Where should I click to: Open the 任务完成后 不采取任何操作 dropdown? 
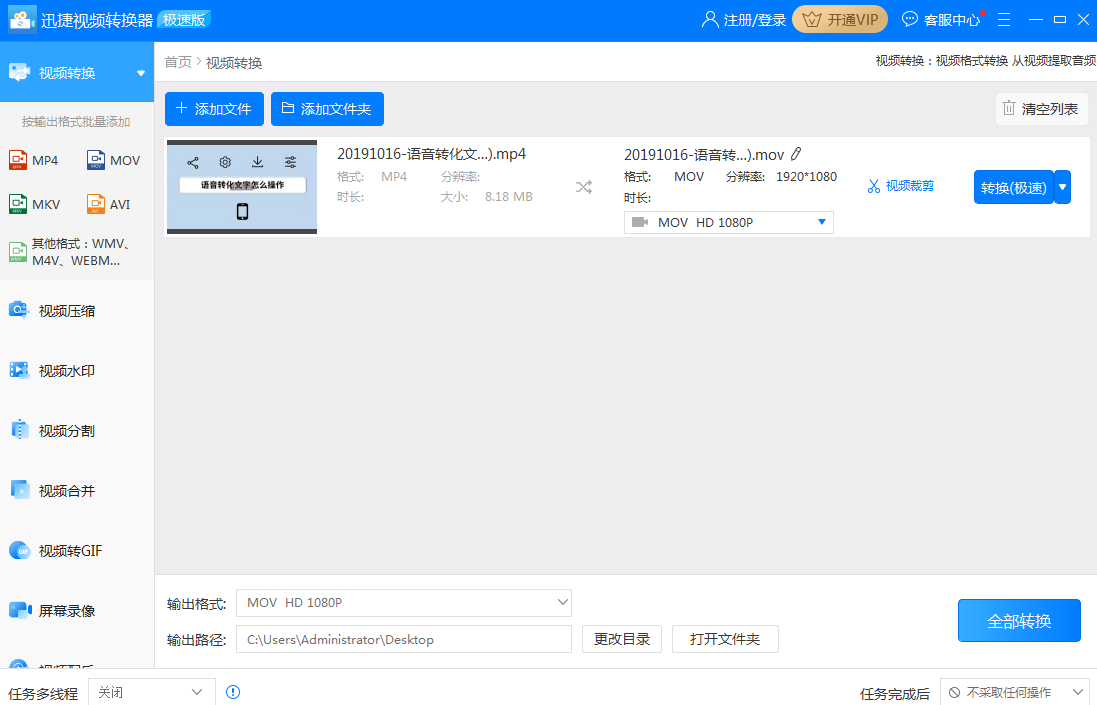click(x=1014, y=692)
